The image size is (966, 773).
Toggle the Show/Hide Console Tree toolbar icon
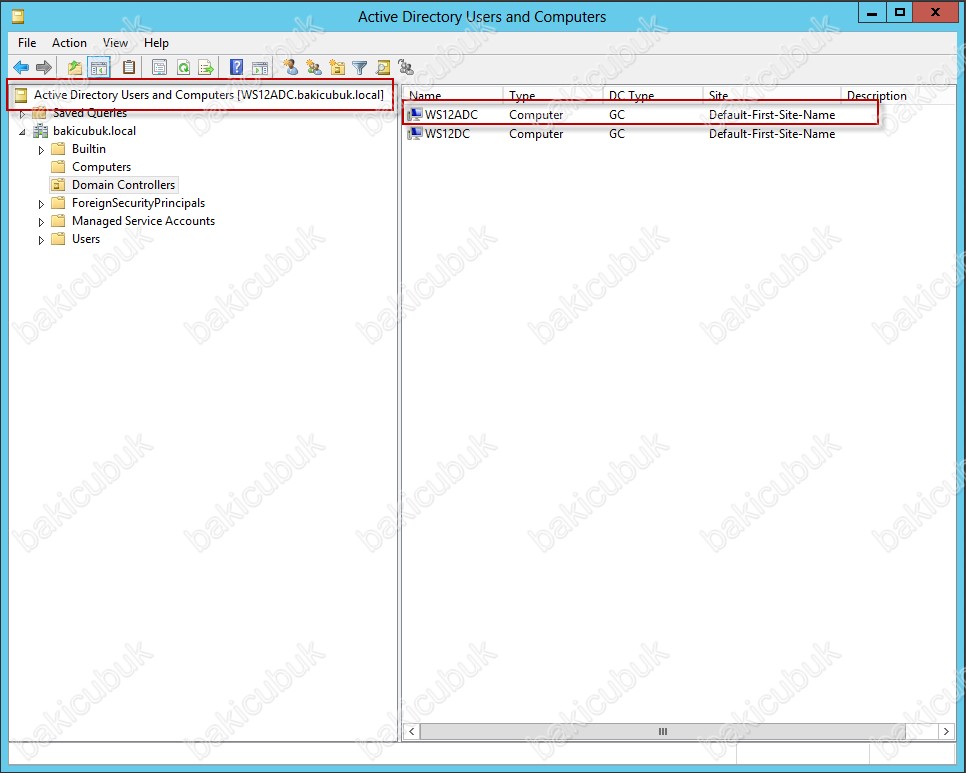pyautogui.click(x=99, y=67)
